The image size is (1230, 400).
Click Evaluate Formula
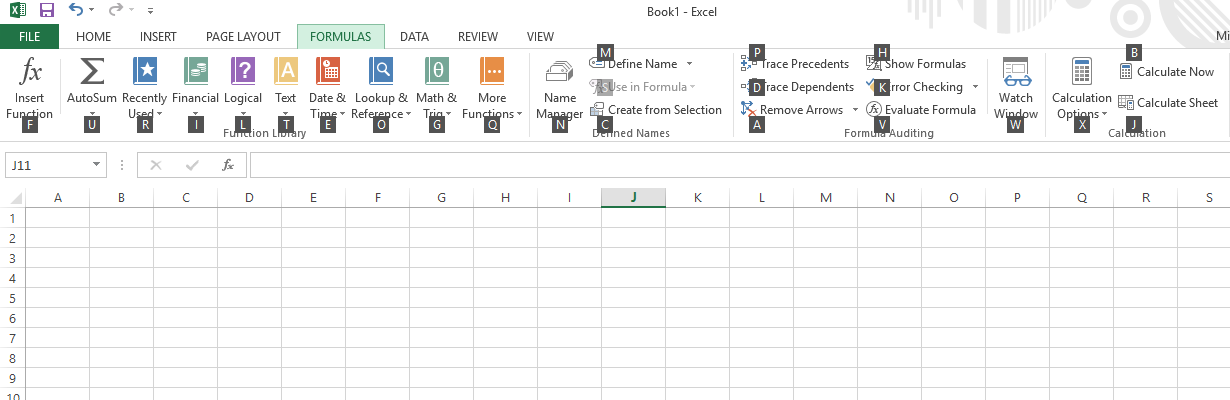point(921,110)
